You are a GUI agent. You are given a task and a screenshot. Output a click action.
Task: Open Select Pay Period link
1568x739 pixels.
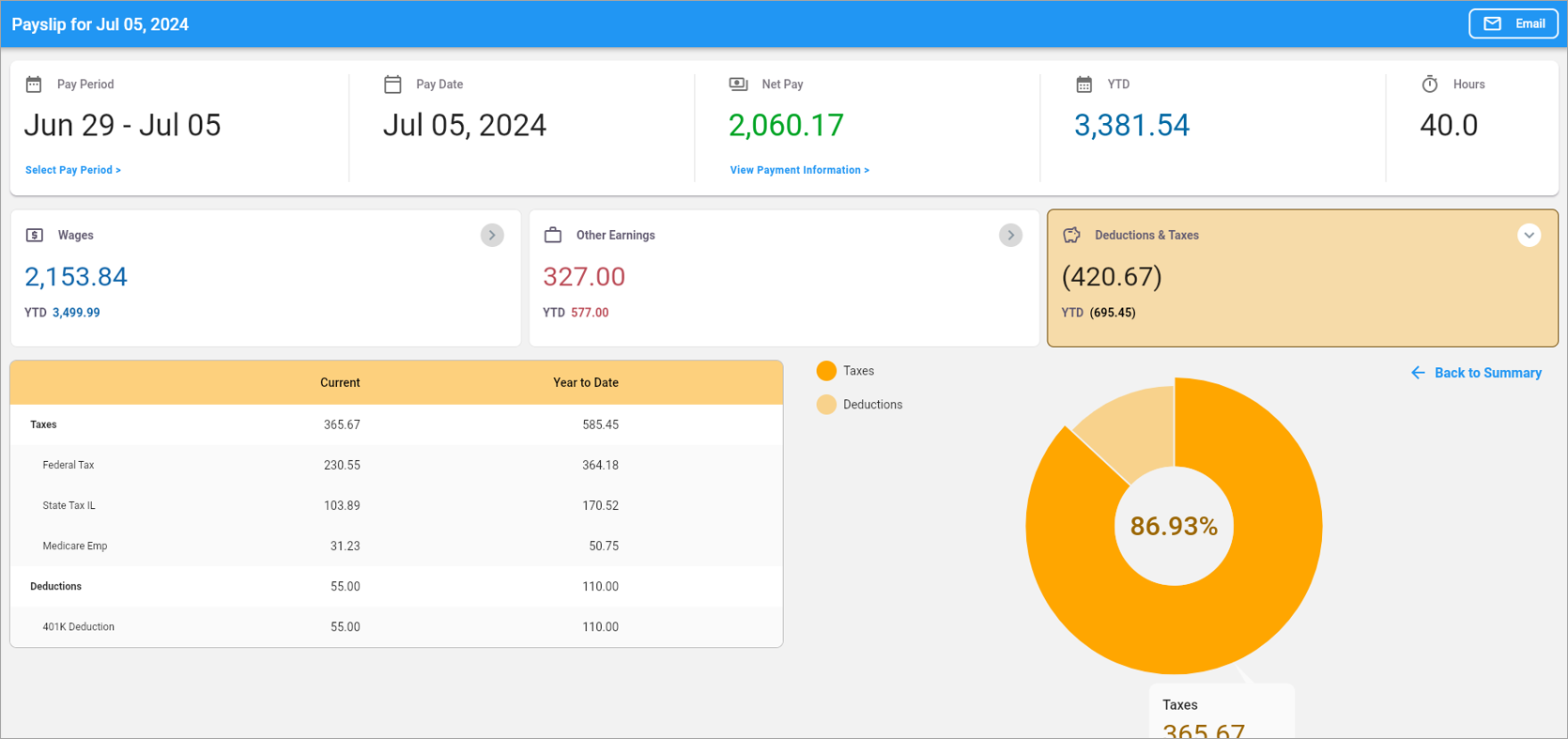[x=73, y=170]
